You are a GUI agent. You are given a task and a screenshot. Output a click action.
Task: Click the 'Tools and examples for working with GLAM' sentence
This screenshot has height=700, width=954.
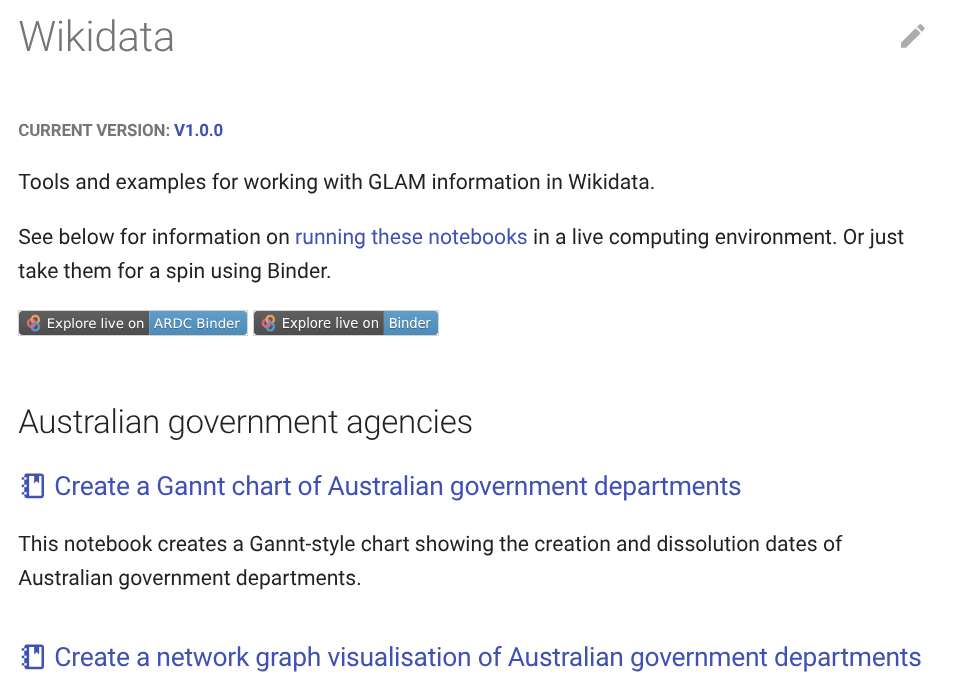(336, 182)
